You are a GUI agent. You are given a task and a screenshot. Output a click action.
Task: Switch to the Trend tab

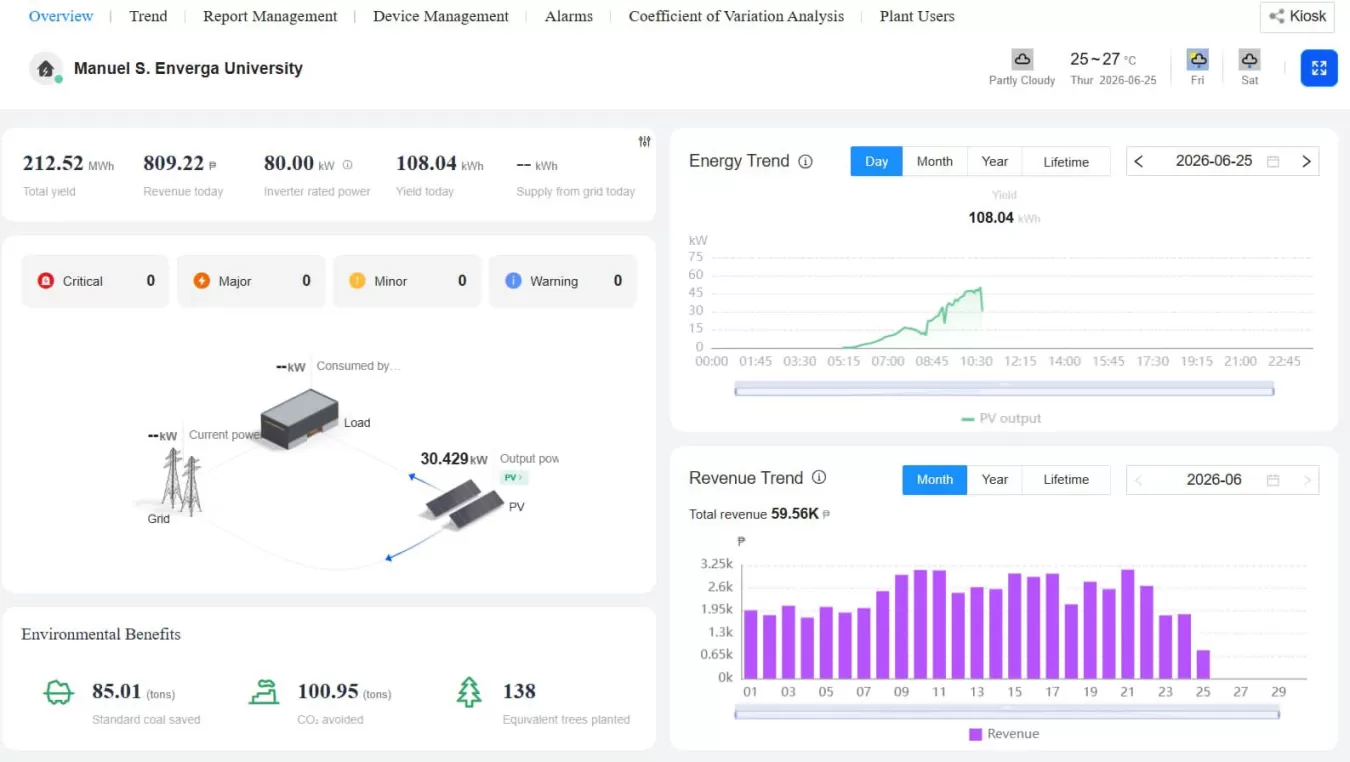[148, 16]
